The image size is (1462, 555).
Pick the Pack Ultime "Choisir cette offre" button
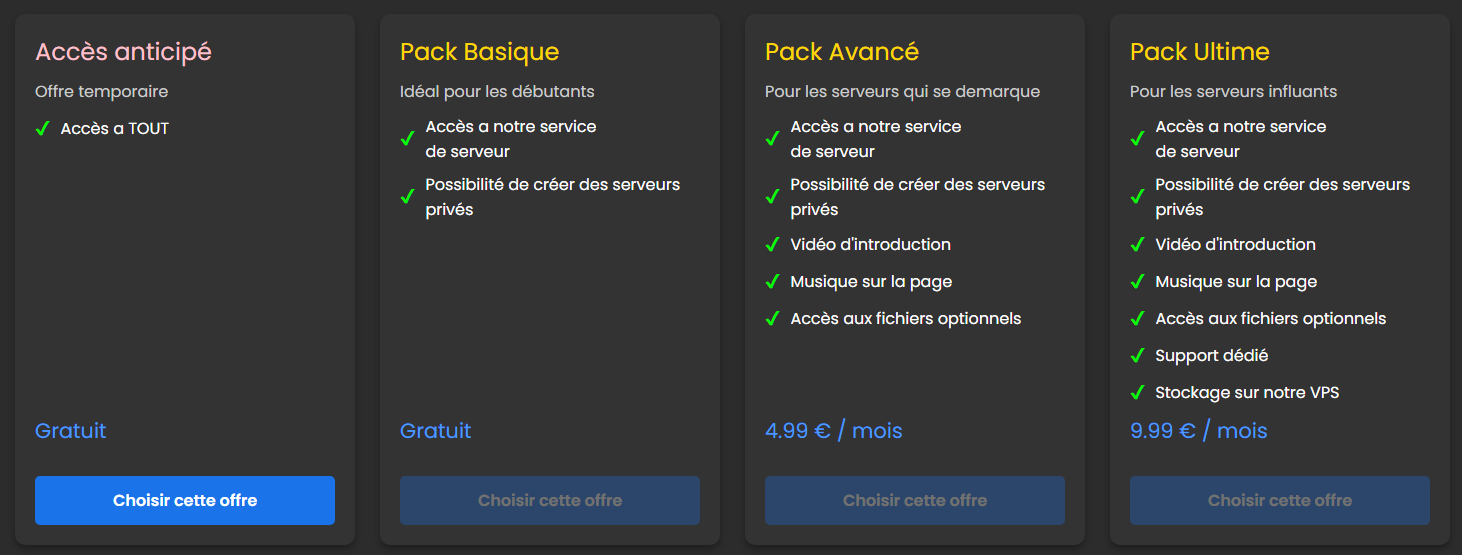pyautogui.click(x=1280, y=500)
